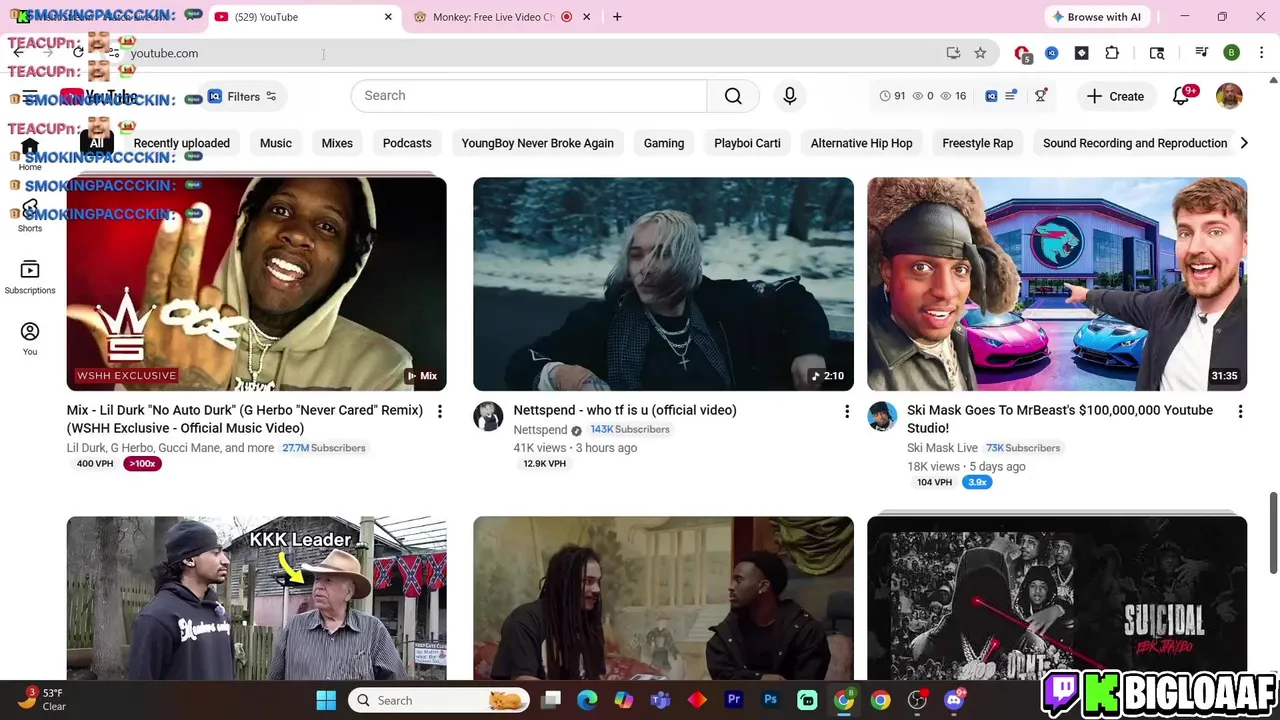Open the Create menu button
Image resolution: width=1280 pixels, height=720 pixels.
point(1115,96)
